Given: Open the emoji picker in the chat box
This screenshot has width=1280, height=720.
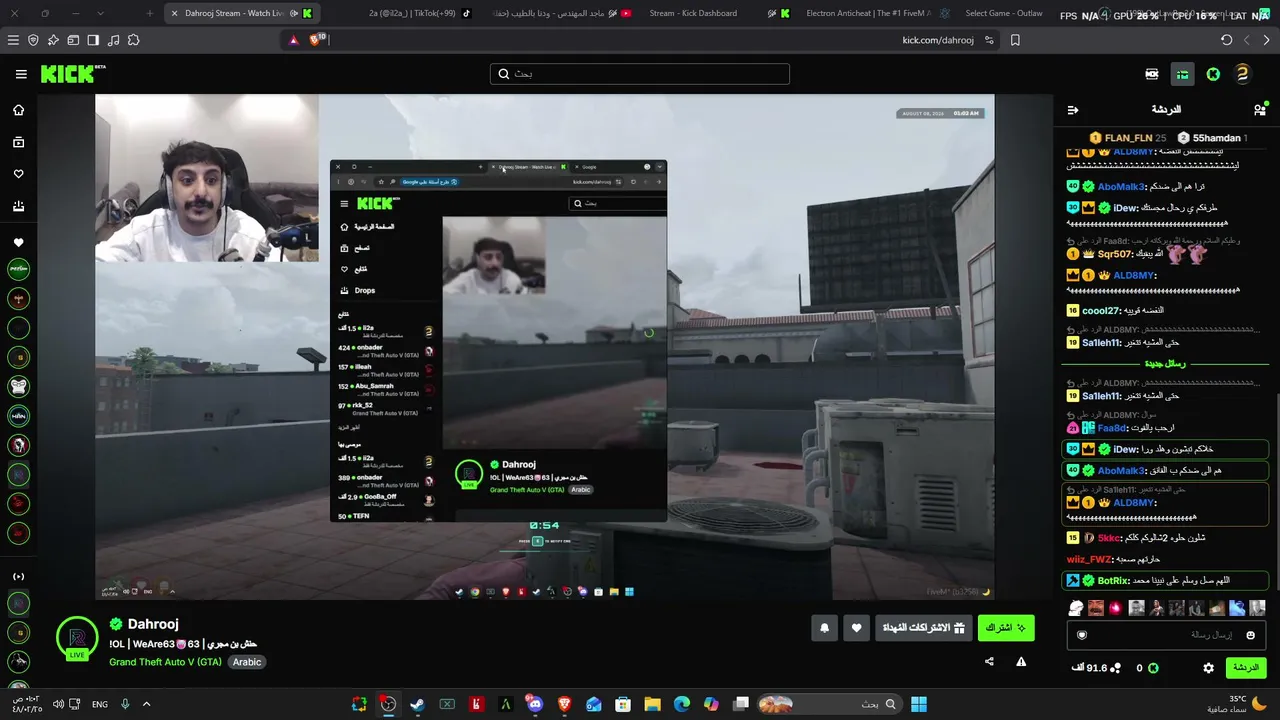Looking at the screenshot, I should tap(1250, 635).
